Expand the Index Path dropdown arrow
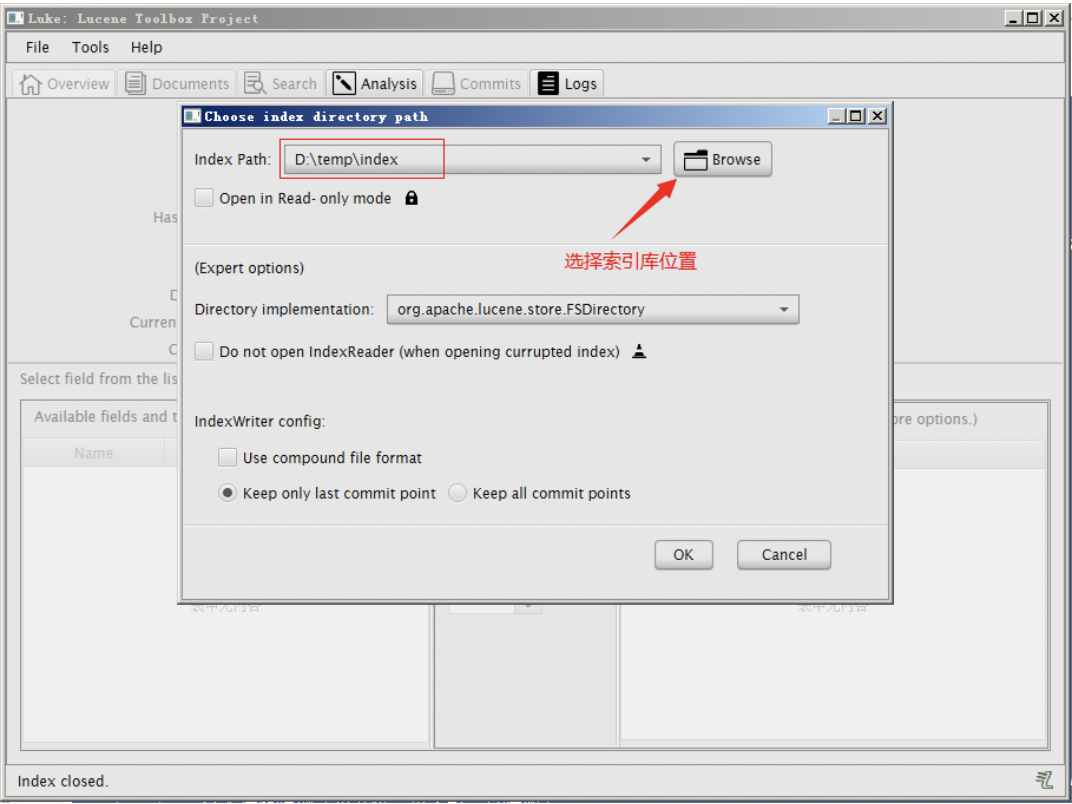This screenshot has width=1072, height=804. point(646,160)
